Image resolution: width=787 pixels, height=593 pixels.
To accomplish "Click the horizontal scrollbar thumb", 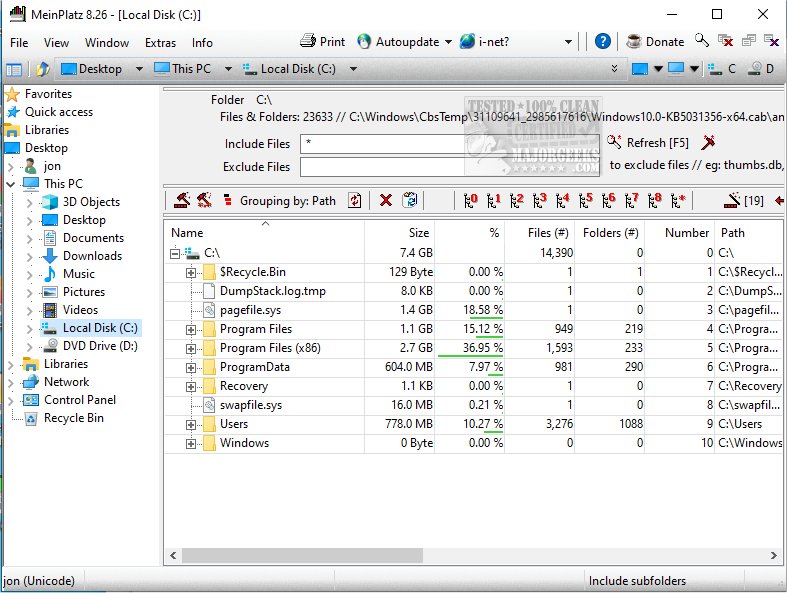I will [x=302, y=555].
